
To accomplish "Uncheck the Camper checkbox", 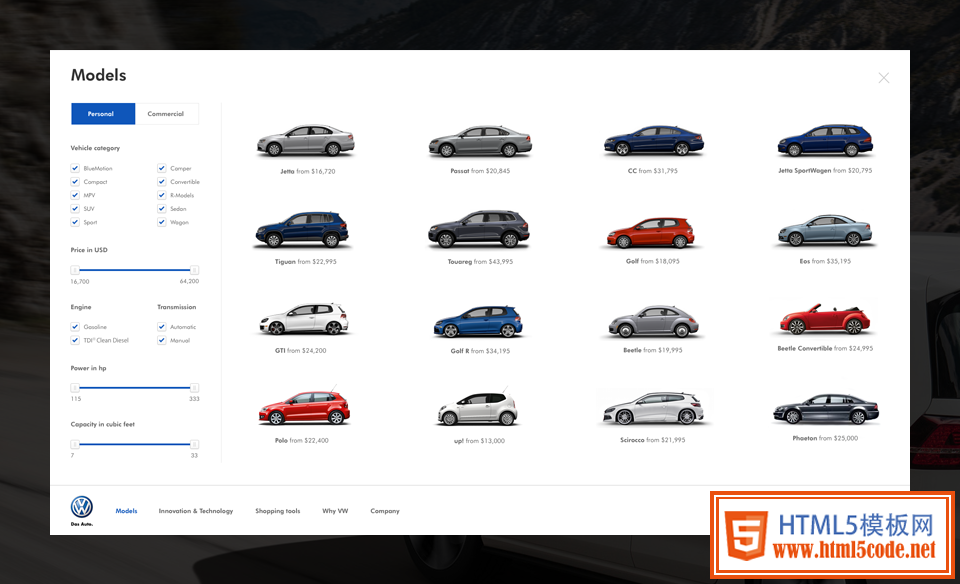I will [162, 168].
